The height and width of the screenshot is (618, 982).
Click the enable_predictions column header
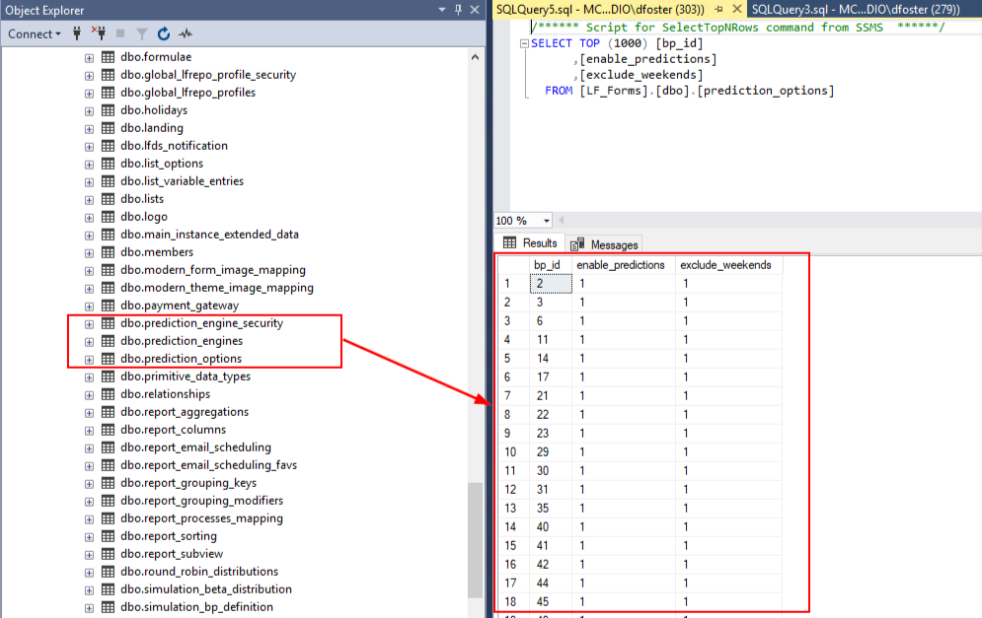tap(620, 265)
